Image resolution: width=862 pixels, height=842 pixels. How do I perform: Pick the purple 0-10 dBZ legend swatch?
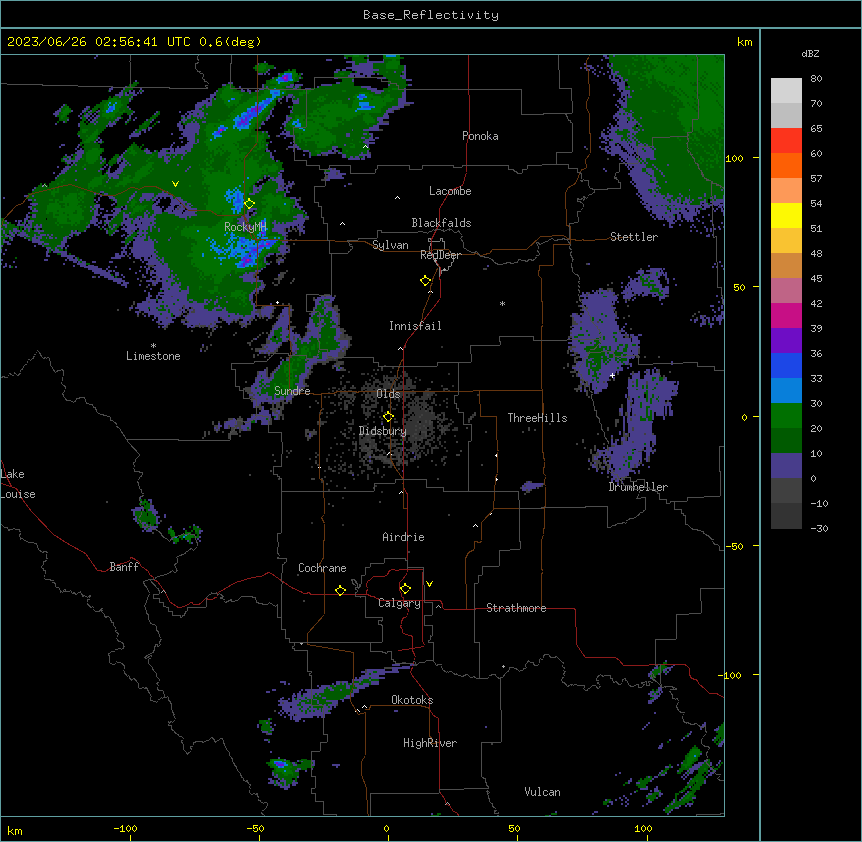786,466
